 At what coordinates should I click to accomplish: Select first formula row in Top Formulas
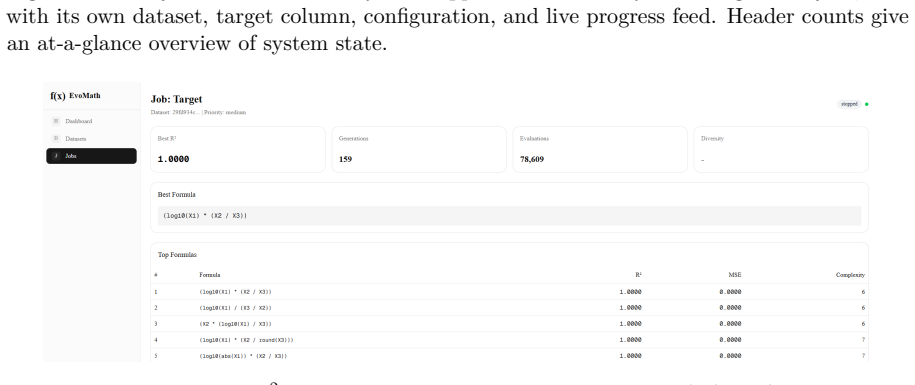click(x=509, y=292)
